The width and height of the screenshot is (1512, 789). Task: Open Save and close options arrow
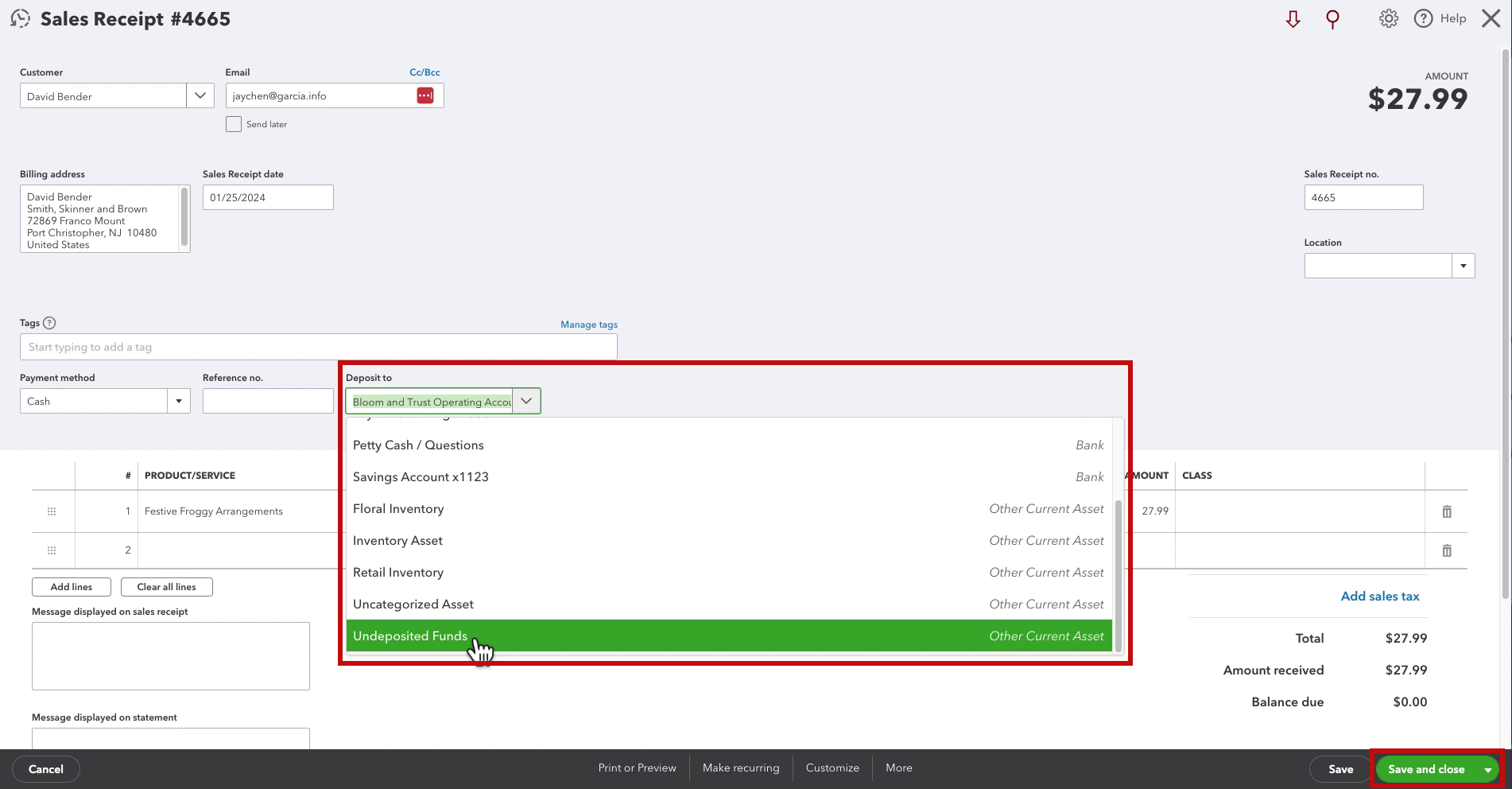(x=1487, y=769)
